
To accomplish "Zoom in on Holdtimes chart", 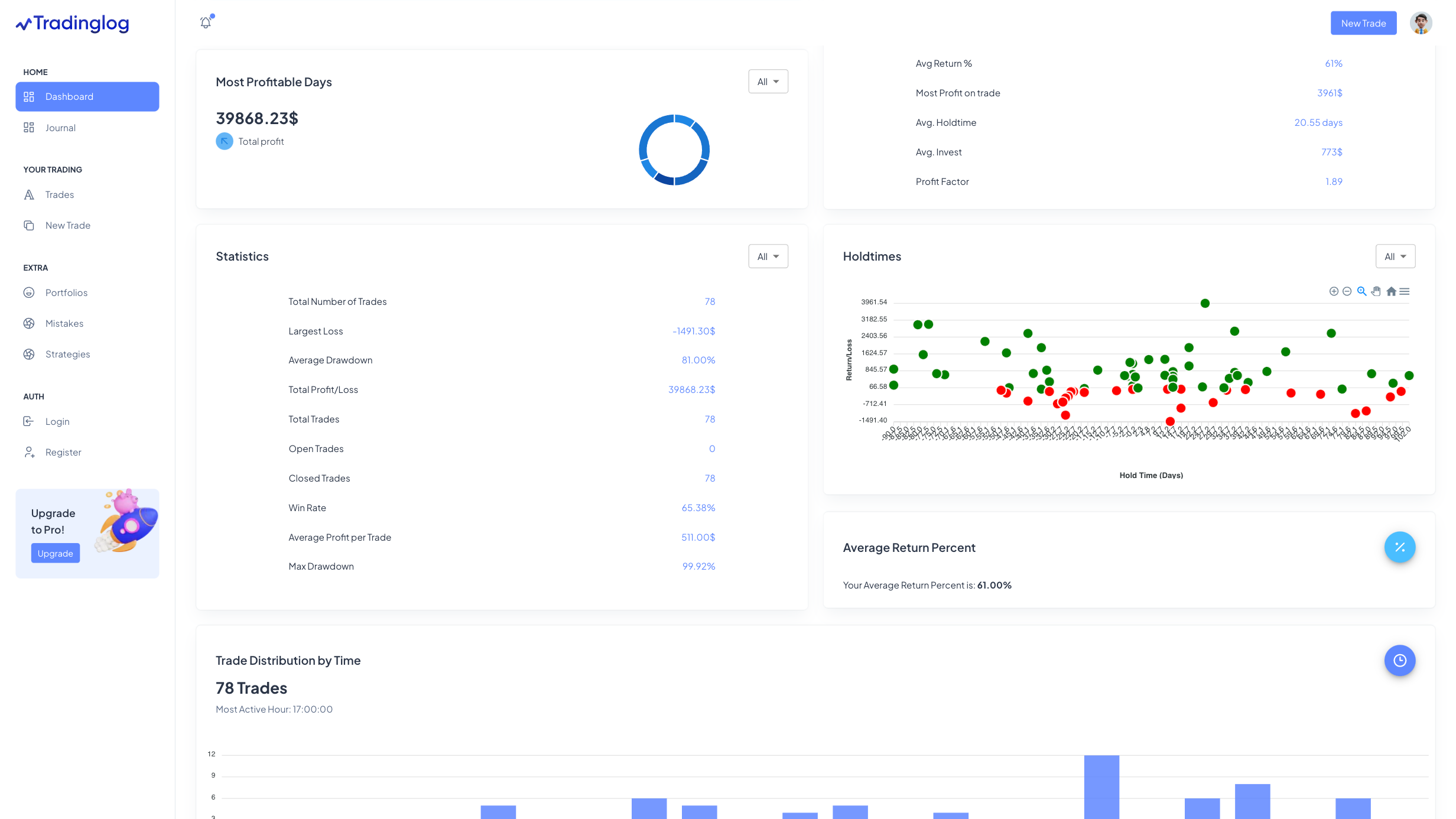I will click(1334, 291).
